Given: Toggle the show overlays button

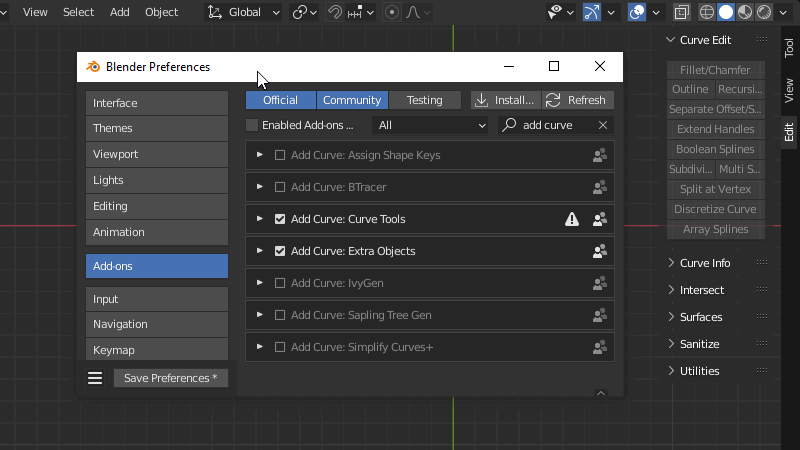Looking at the screenshot, I should (x=637, y=12).
